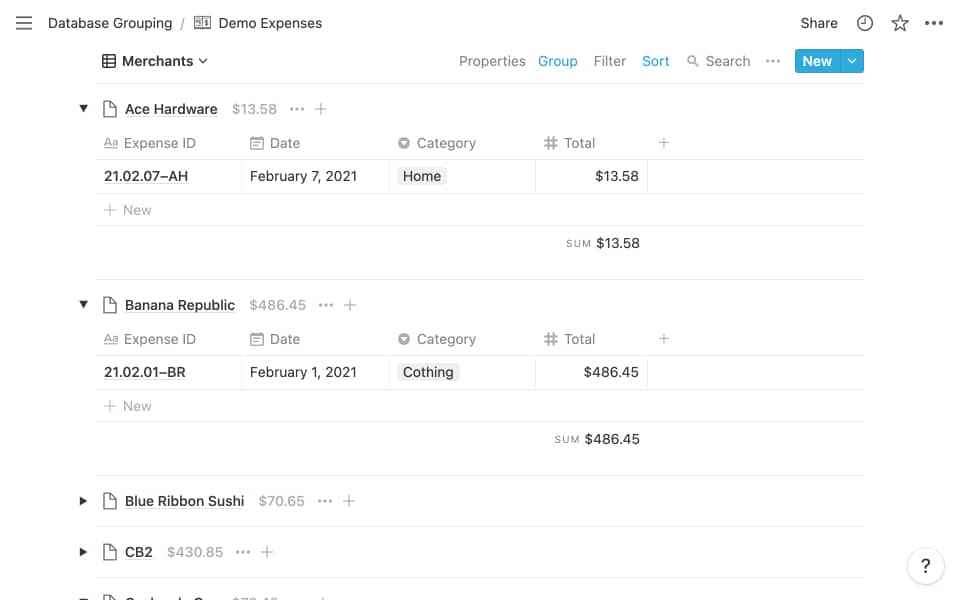961x600 pixels.
Task: Add a property column in Ace Hardware table
Action: [x=664, y=143]
